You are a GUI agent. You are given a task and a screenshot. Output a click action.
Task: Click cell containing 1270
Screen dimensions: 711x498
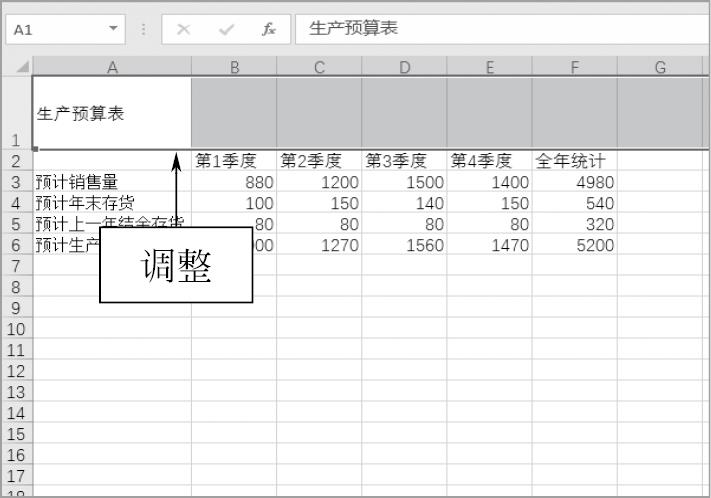319,244
